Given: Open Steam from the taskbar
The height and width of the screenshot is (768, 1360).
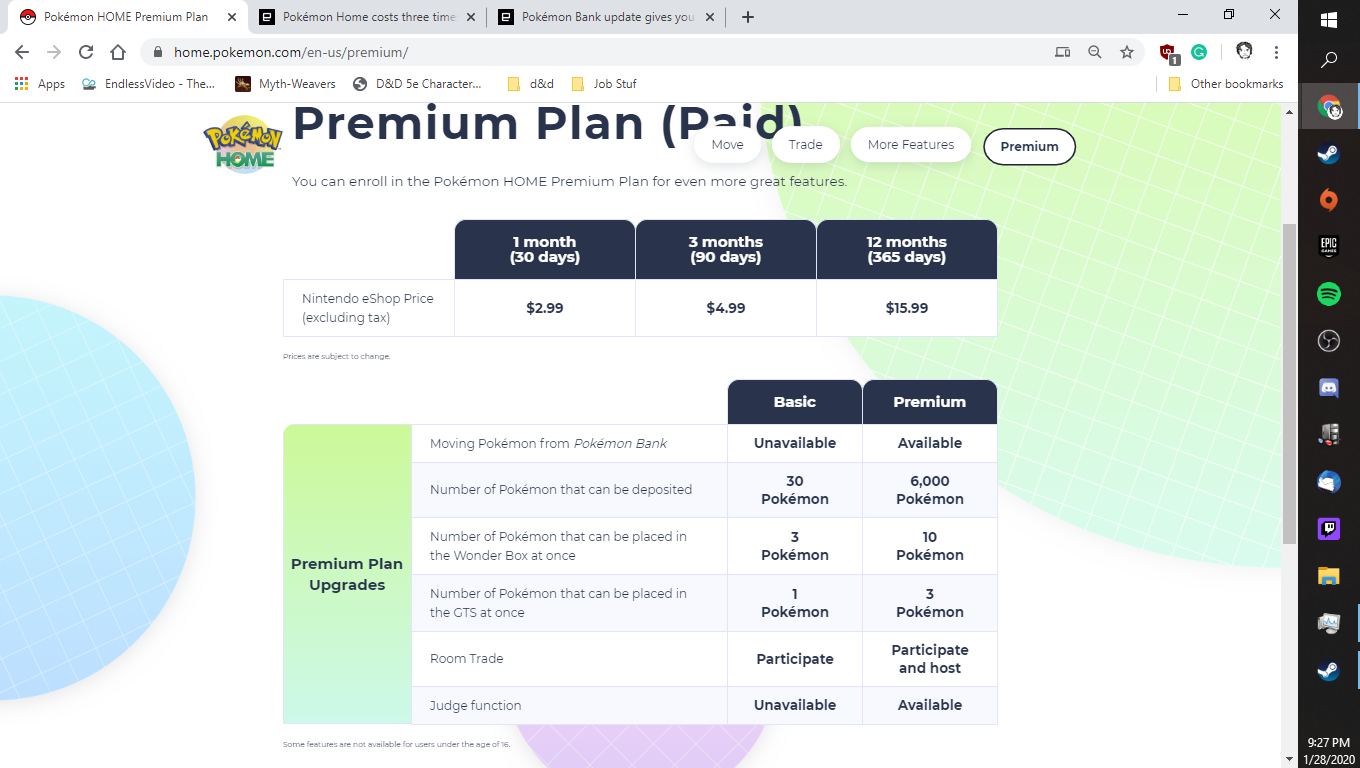Looking at the screenshot, I should [1328, 152].
